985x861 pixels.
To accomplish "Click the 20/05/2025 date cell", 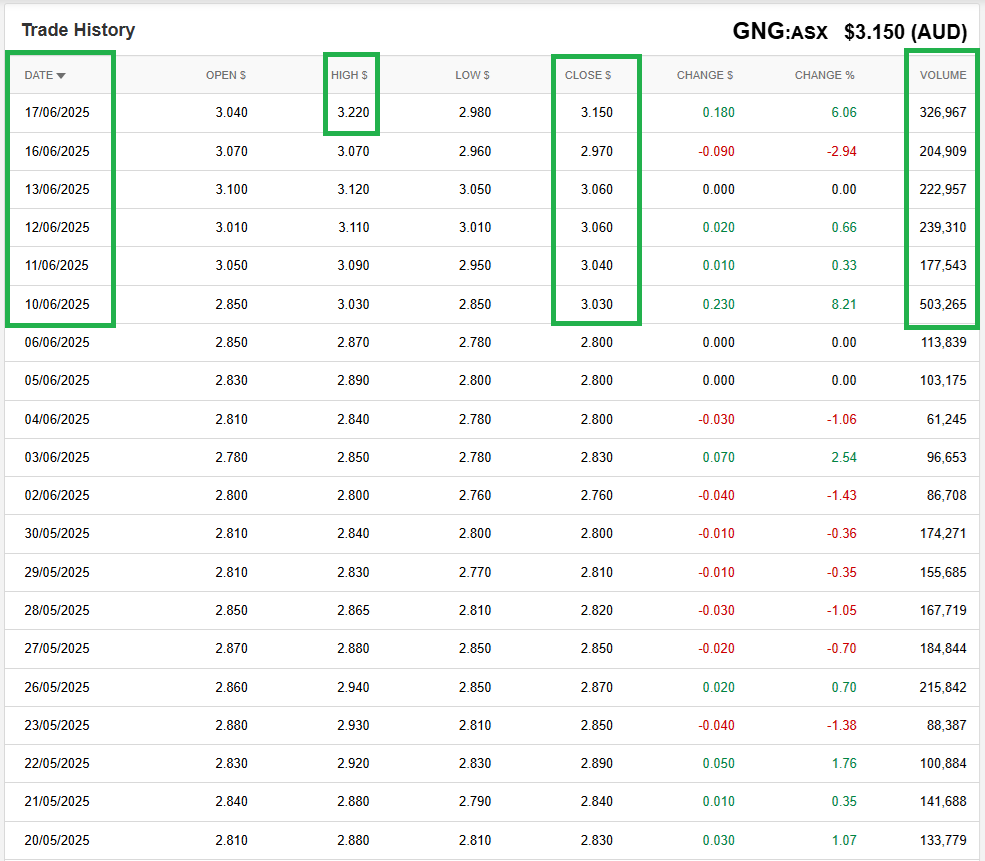I will point(57,840).
